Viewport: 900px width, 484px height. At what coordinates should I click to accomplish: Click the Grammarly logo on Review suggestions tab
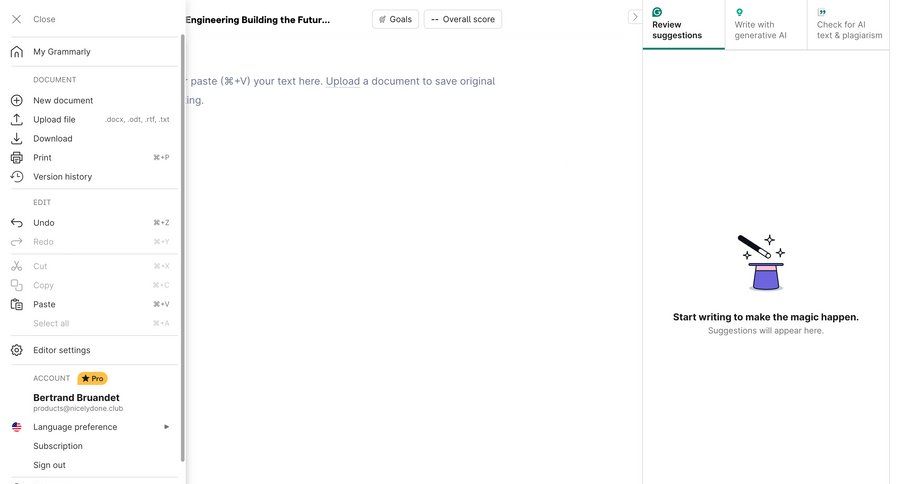[657, 12]
